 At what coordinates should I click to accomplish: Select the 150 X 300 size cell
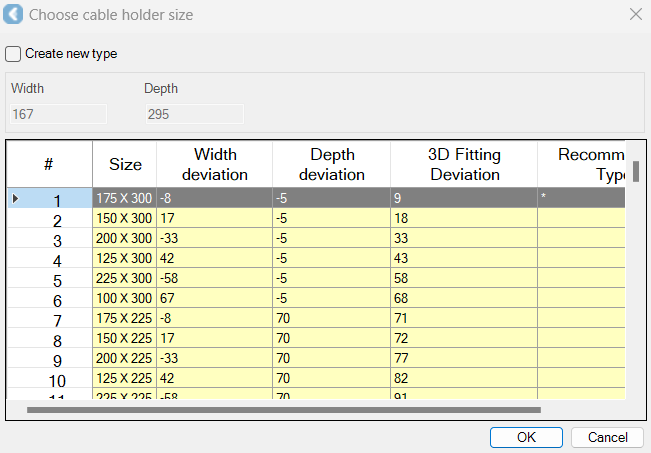click(124, 218)
